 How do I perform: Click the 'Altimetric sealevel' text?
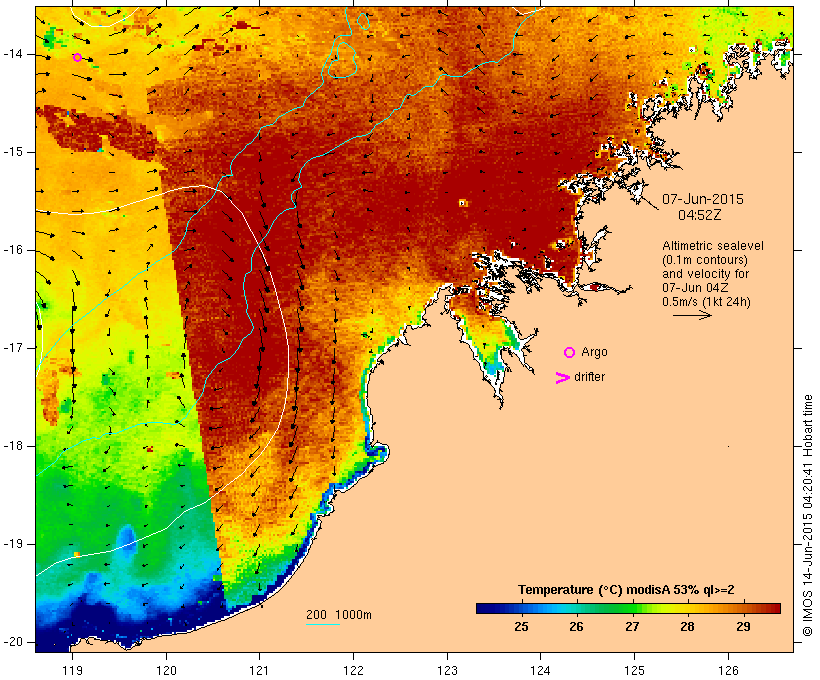click(x=713, y=246)
